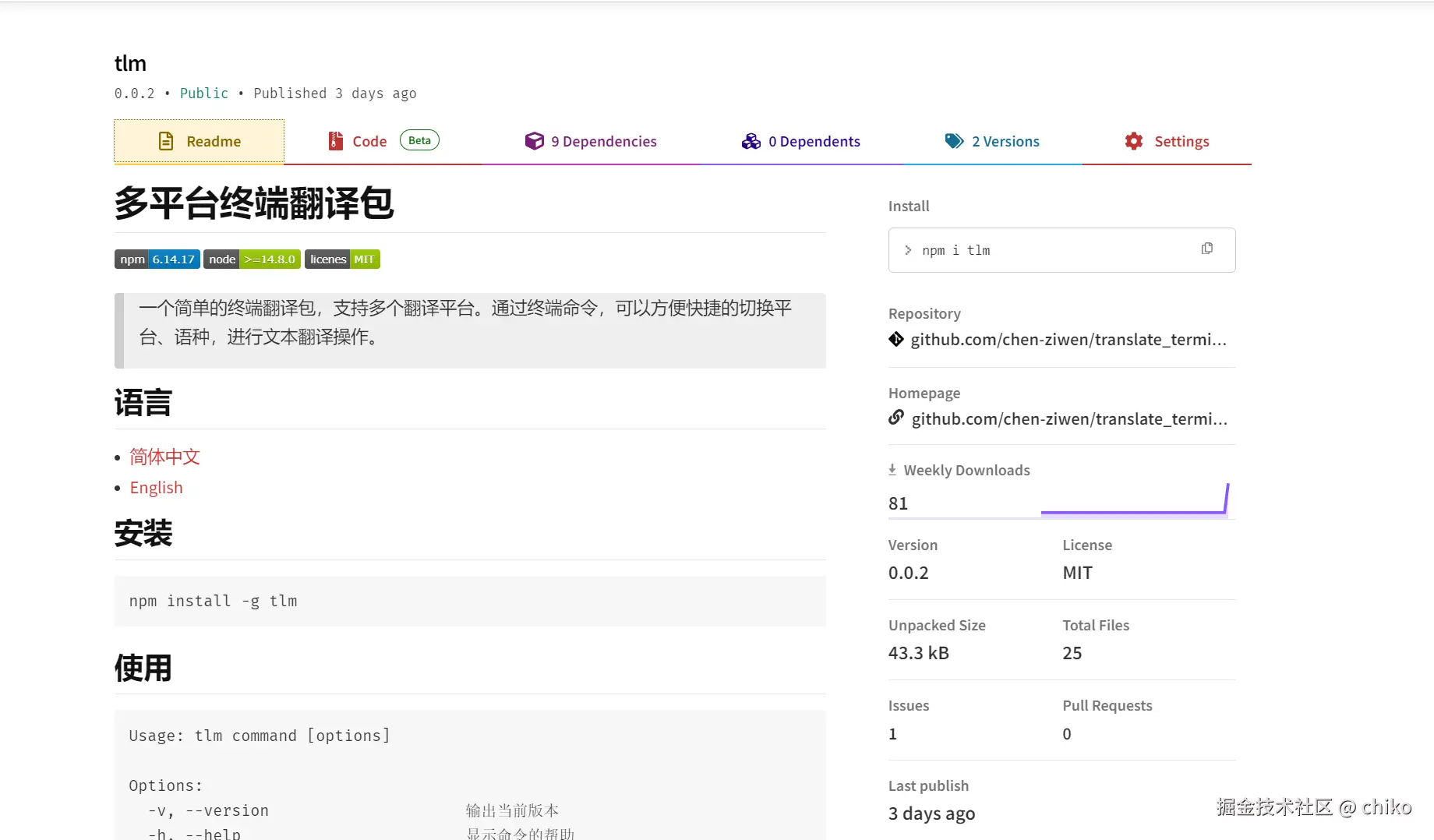1434x840 pixels.
Task: View the 0 Dependents tab
Action: pyautogui.click(x=801, y=141)
